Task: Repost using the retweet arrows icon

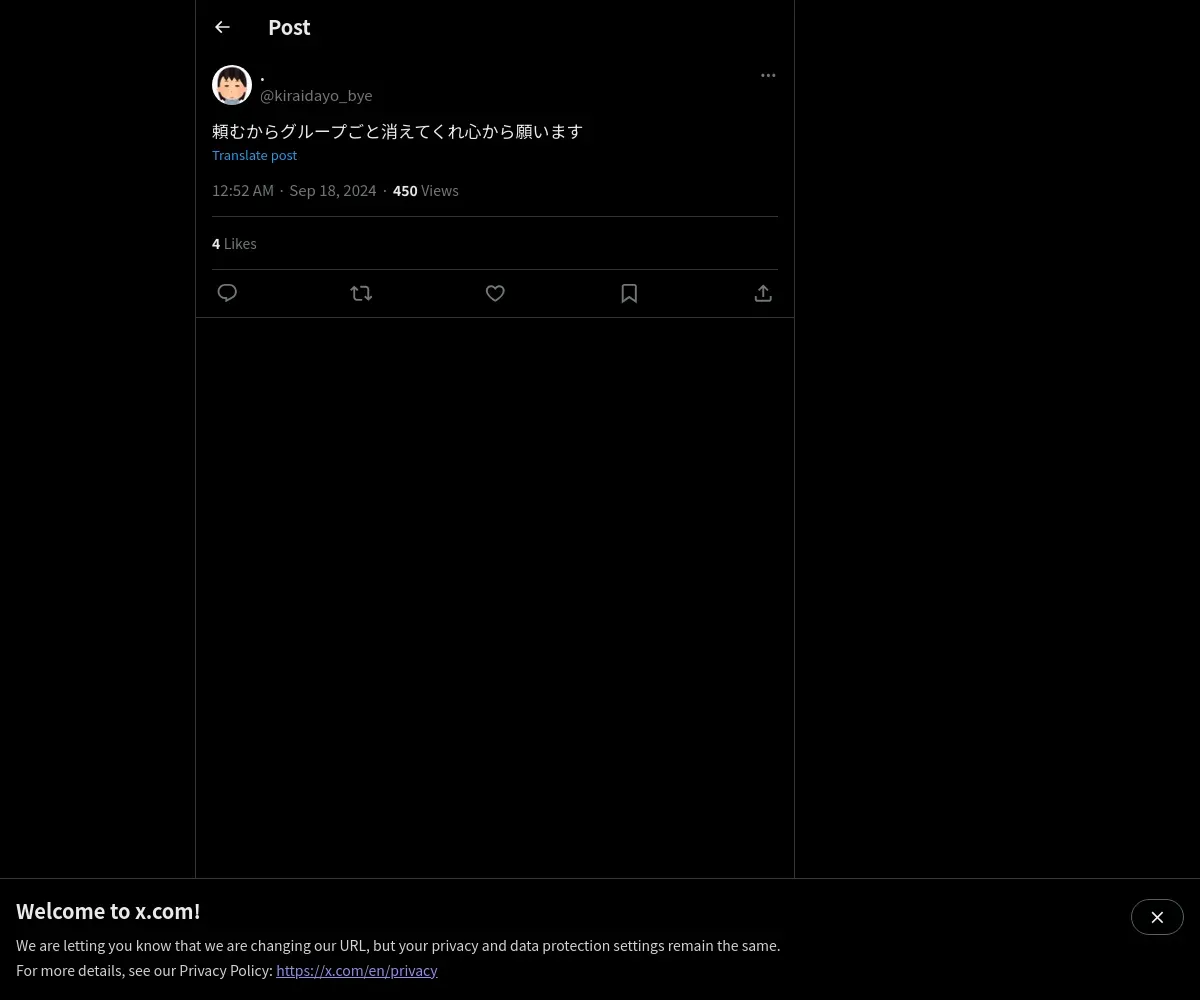Action: (361, 293)
